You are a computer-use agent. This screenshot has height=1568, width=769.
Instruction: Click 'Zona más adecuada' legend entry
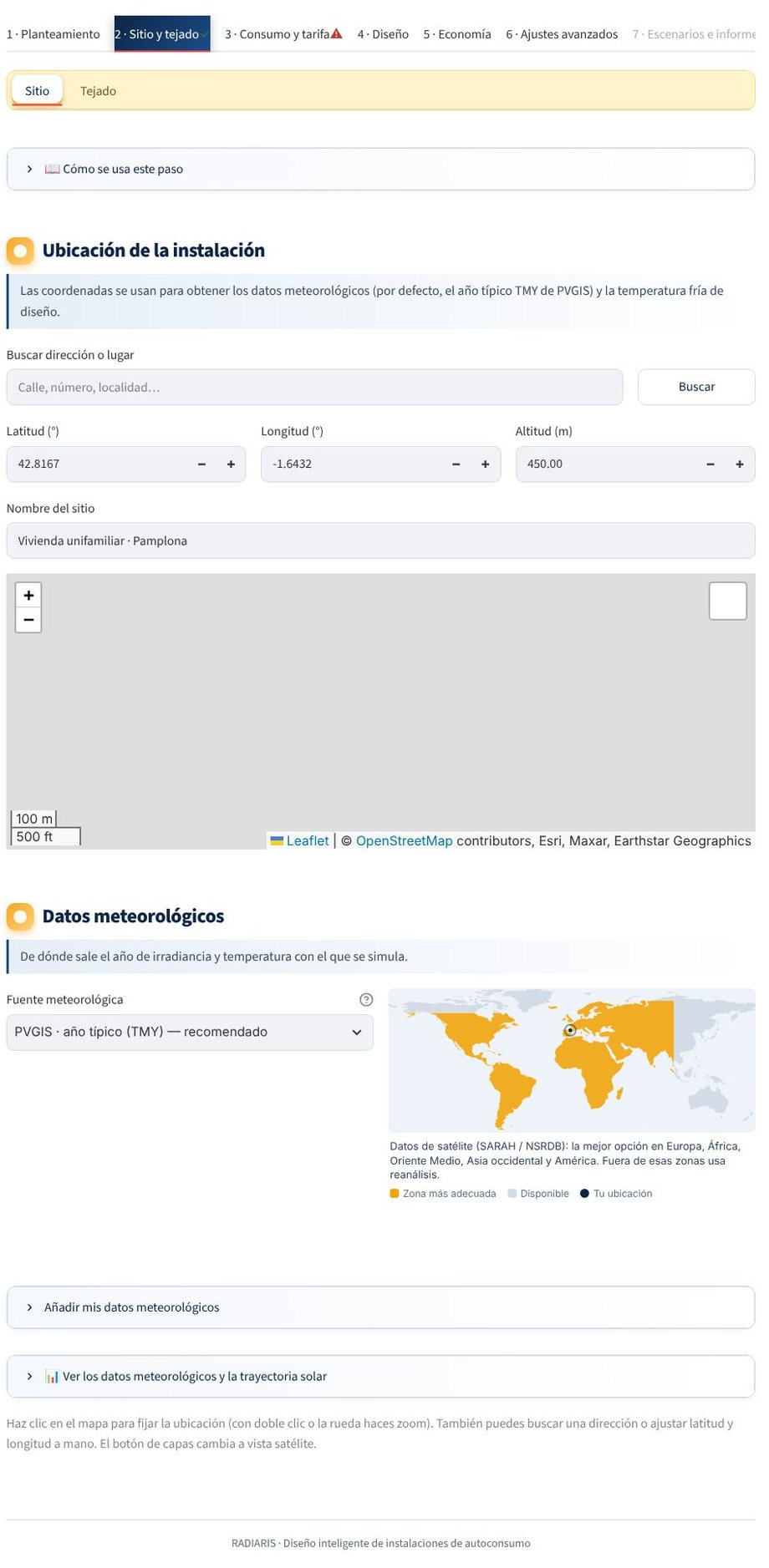[443, 1193]
